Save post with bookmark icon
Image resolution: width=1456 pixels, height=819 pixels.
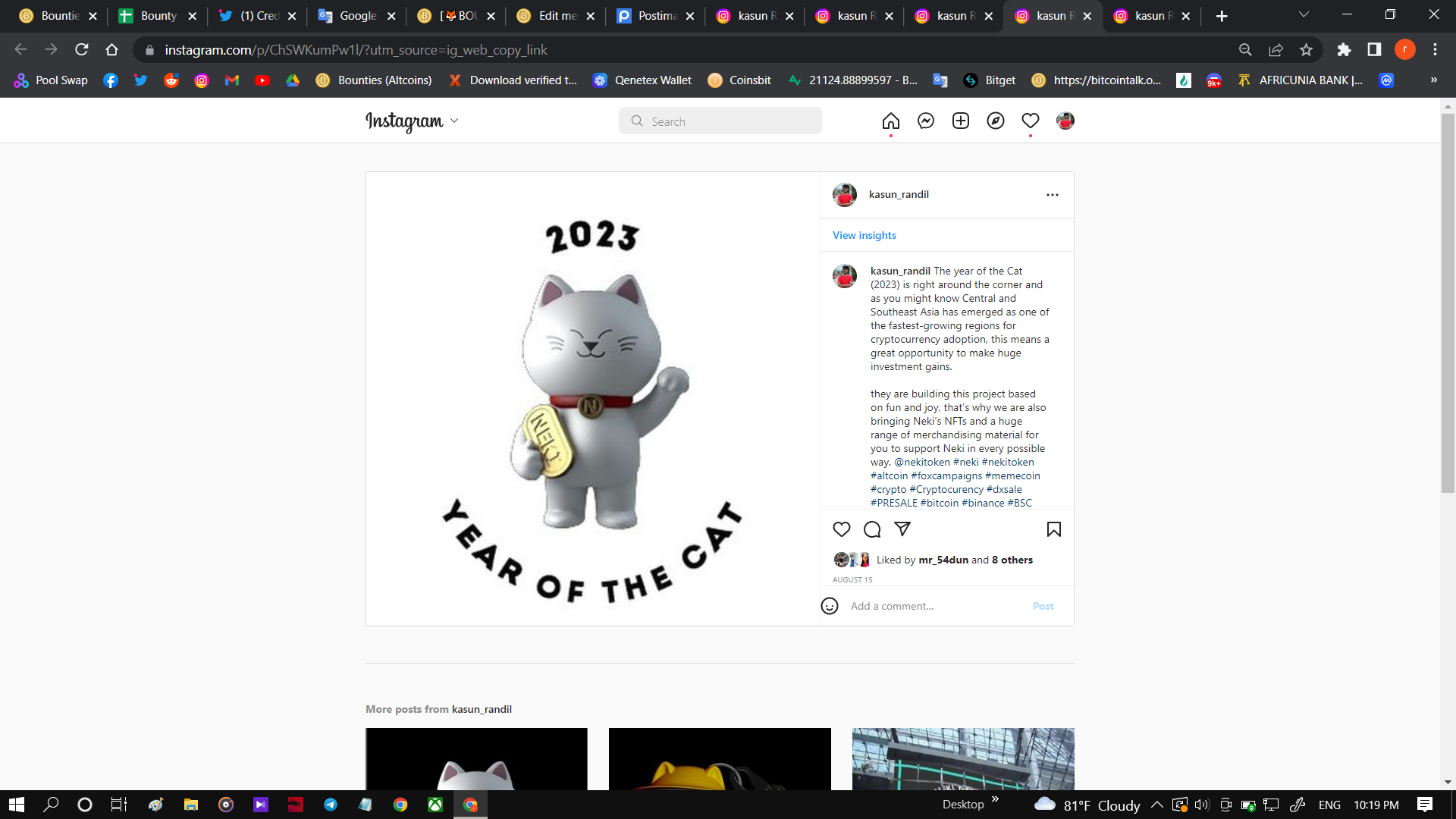pyautogui.click(x=1053, y=529)
